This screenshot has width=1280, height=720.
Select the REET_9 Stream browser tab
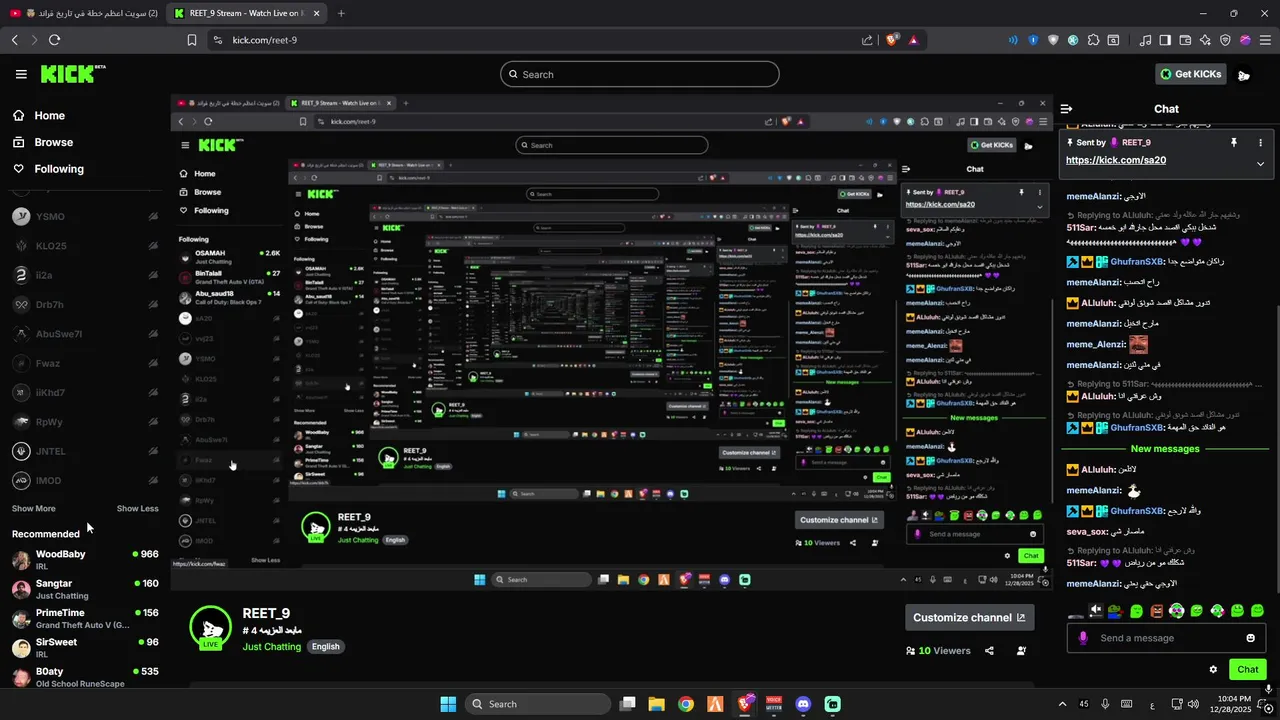coord(246,13)
